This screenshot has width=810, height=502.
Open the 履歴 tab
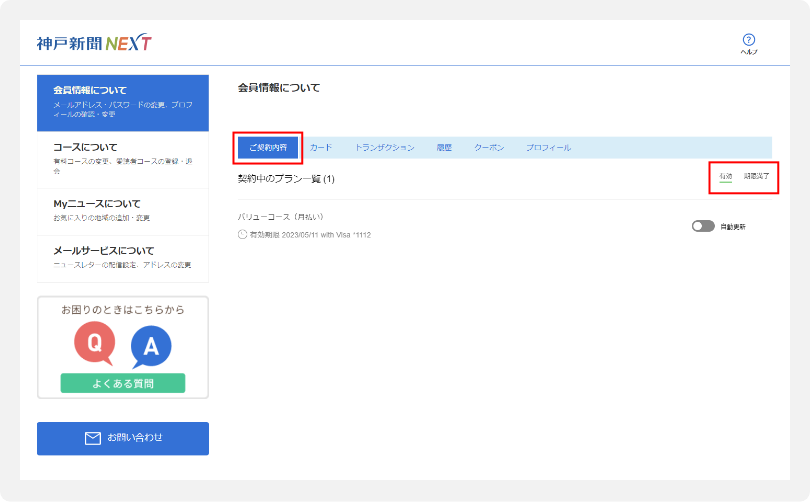[x=444, y=148]
